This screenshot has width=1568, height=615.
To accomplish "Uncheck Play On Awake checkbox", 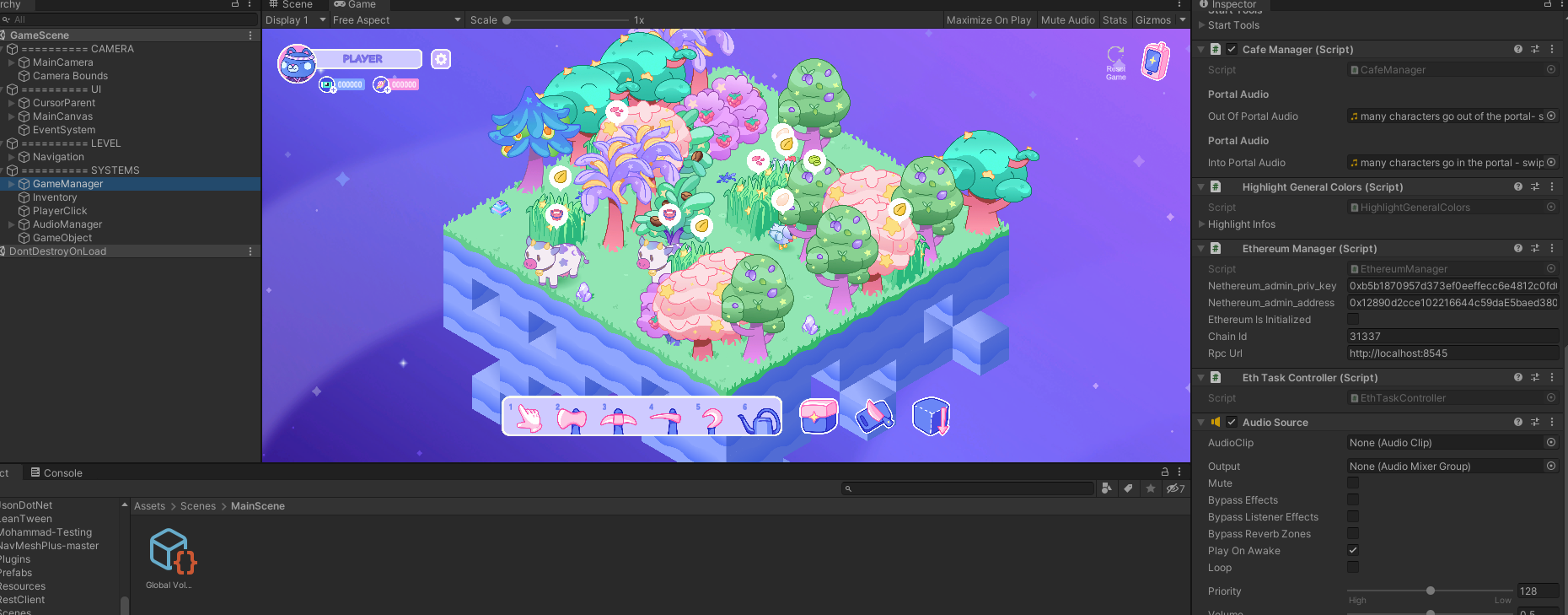I will point(1353,551).
